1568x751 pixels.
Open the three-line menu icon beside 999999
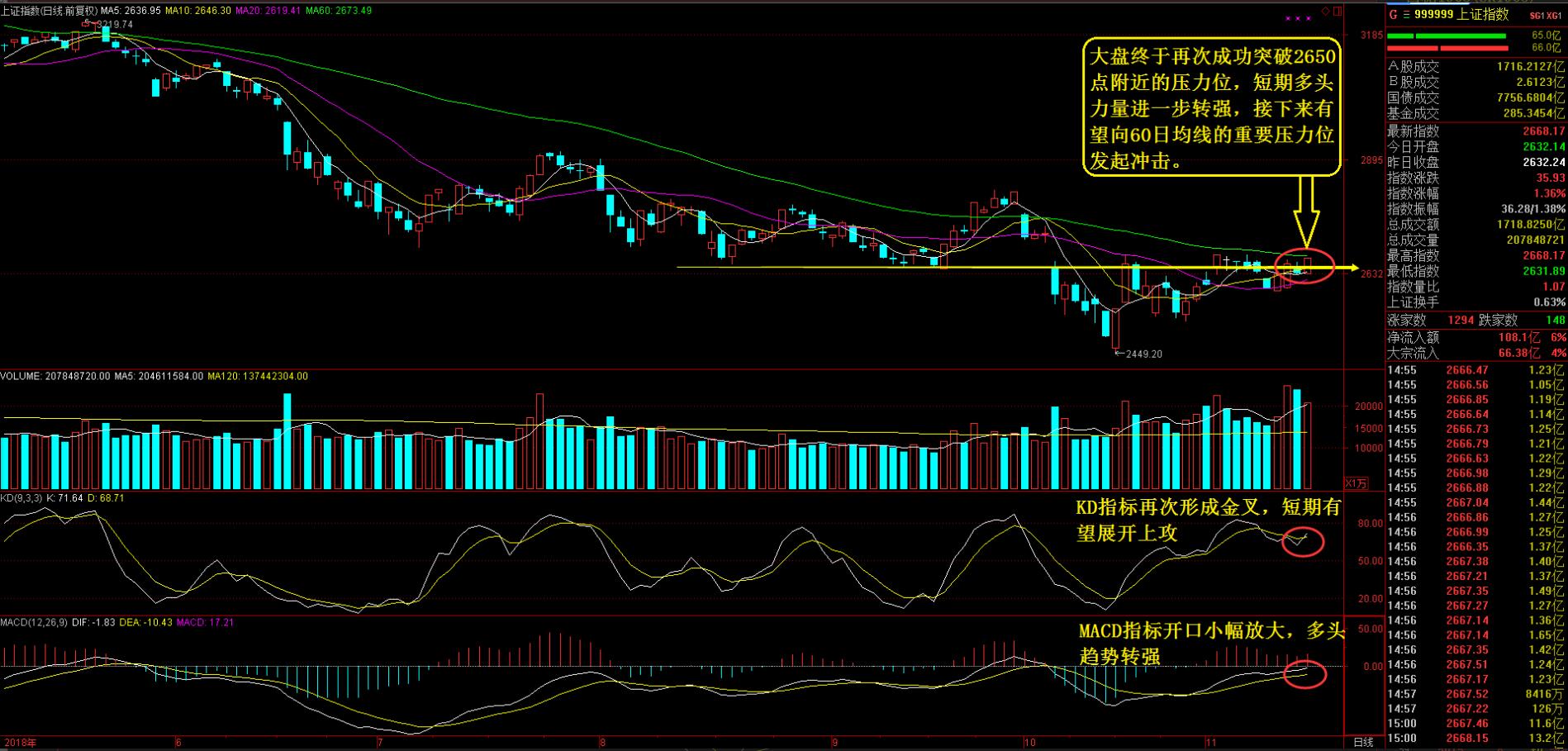1405,14
